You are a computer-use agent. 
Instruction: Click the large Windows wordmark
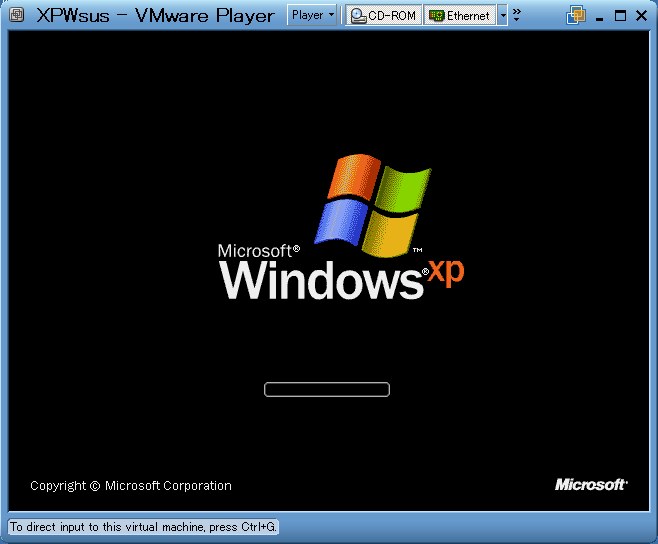click(x=322, y=279)
